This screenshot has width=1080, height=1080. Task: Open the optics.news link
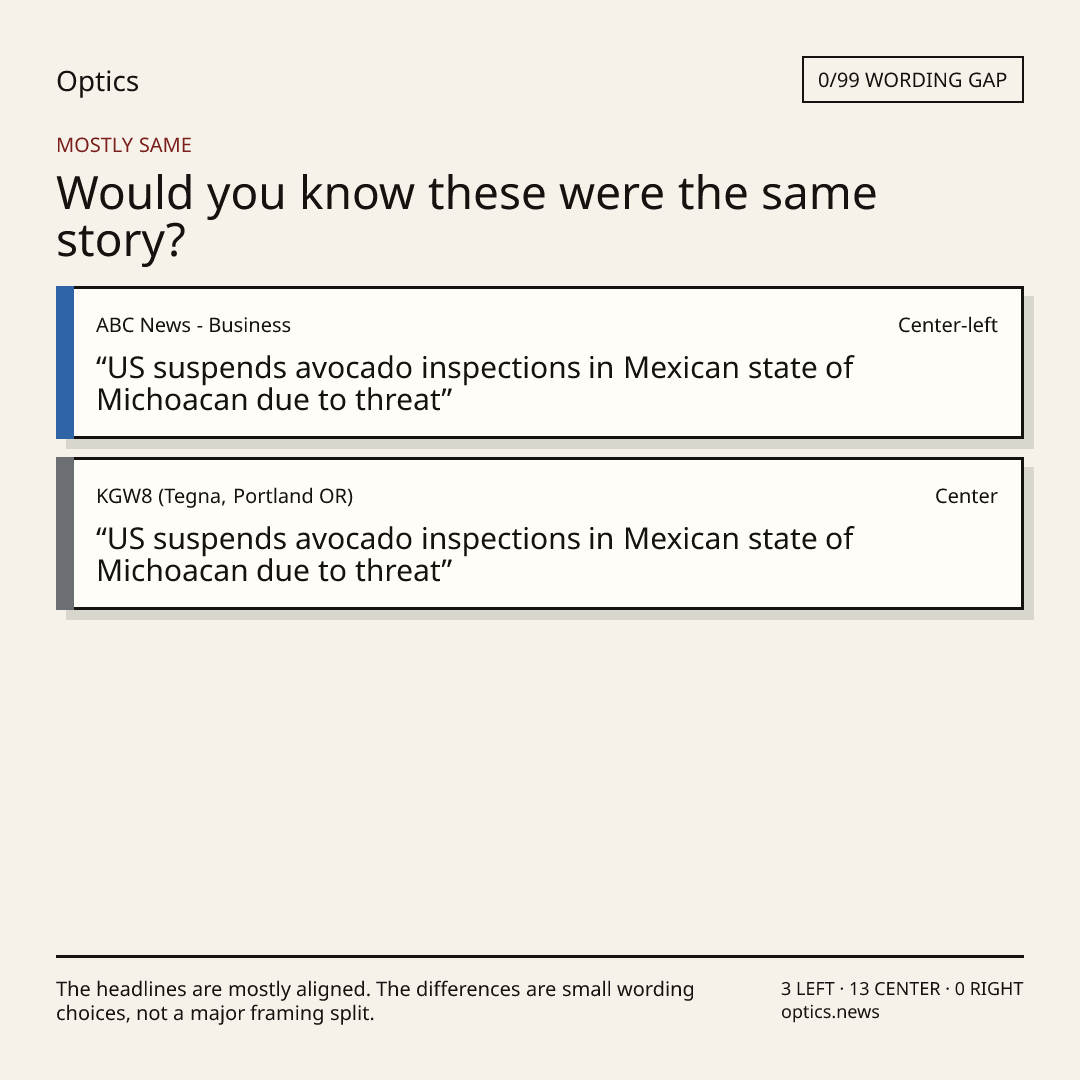[x=830, y=1012]
